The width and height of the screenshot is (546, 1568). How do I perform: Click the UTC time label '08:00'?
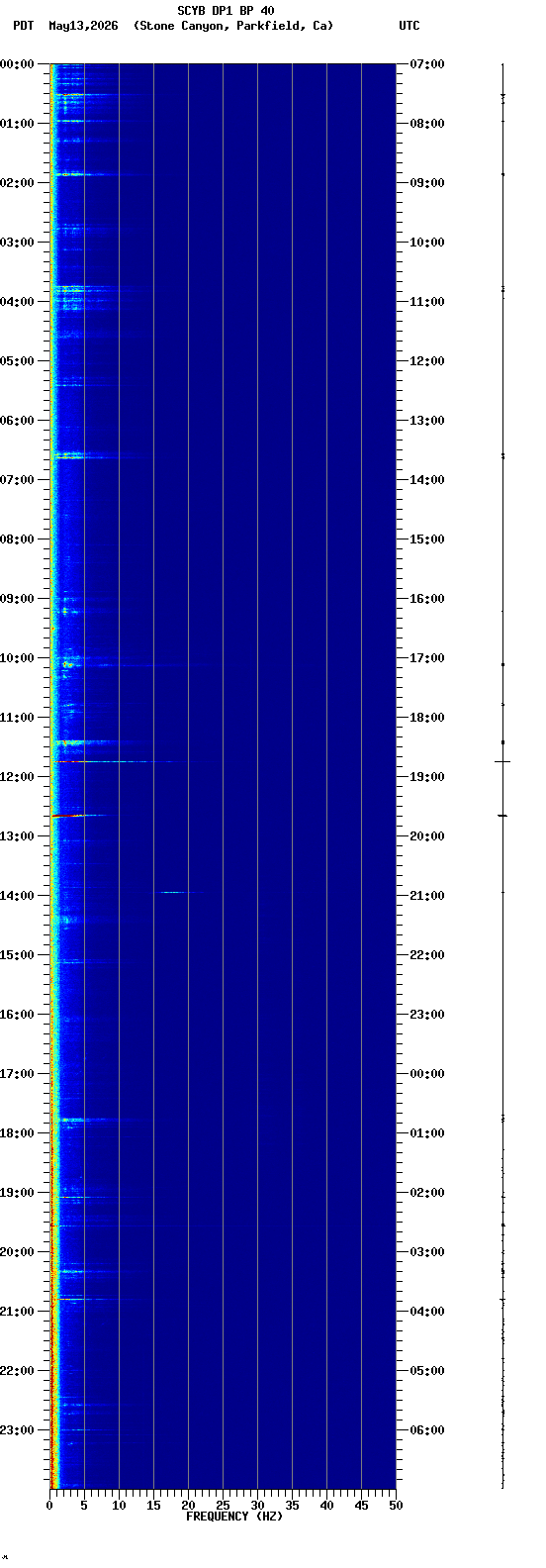427,124
